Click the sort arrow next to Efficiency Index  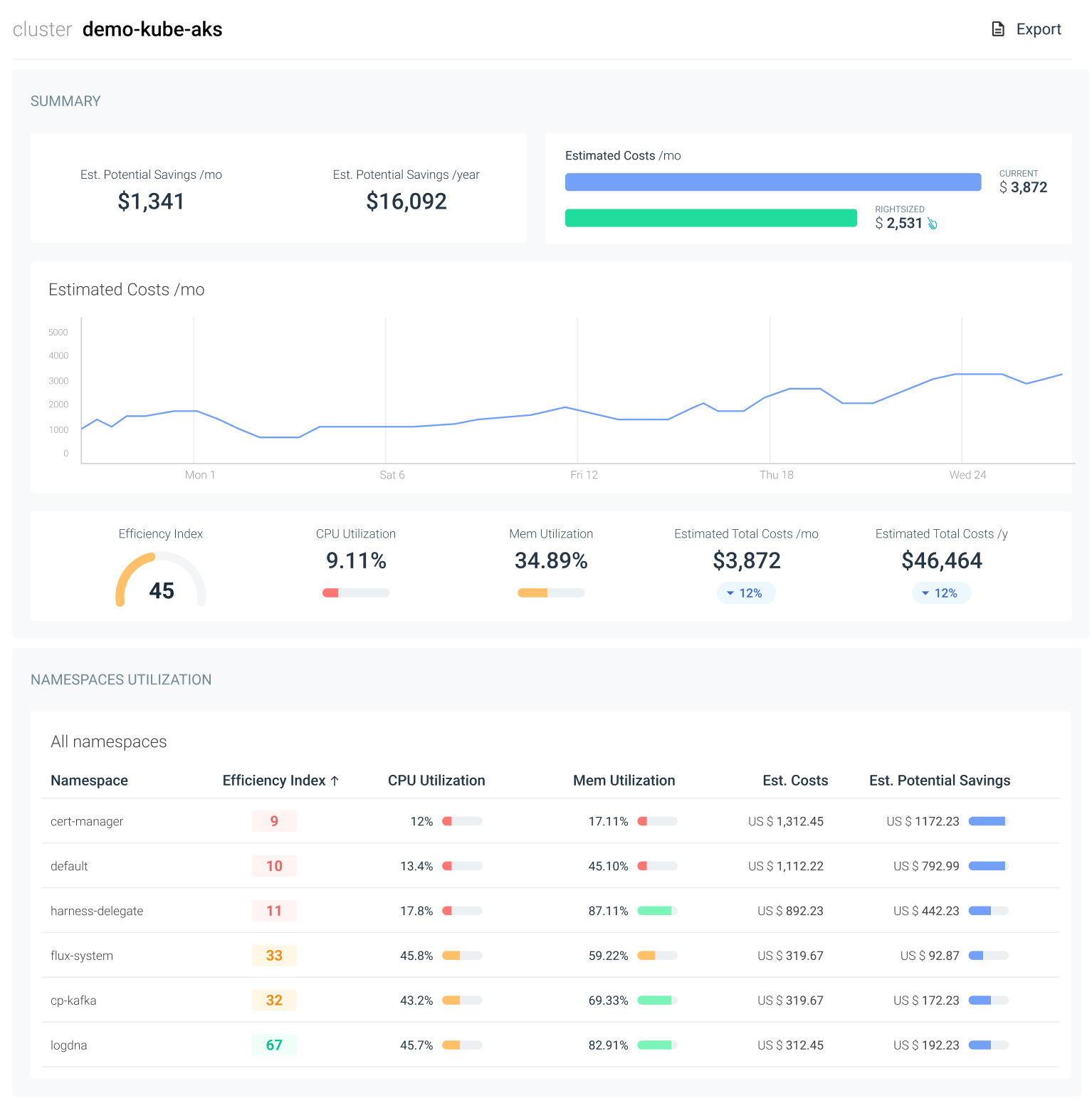(x=335, y=781)
